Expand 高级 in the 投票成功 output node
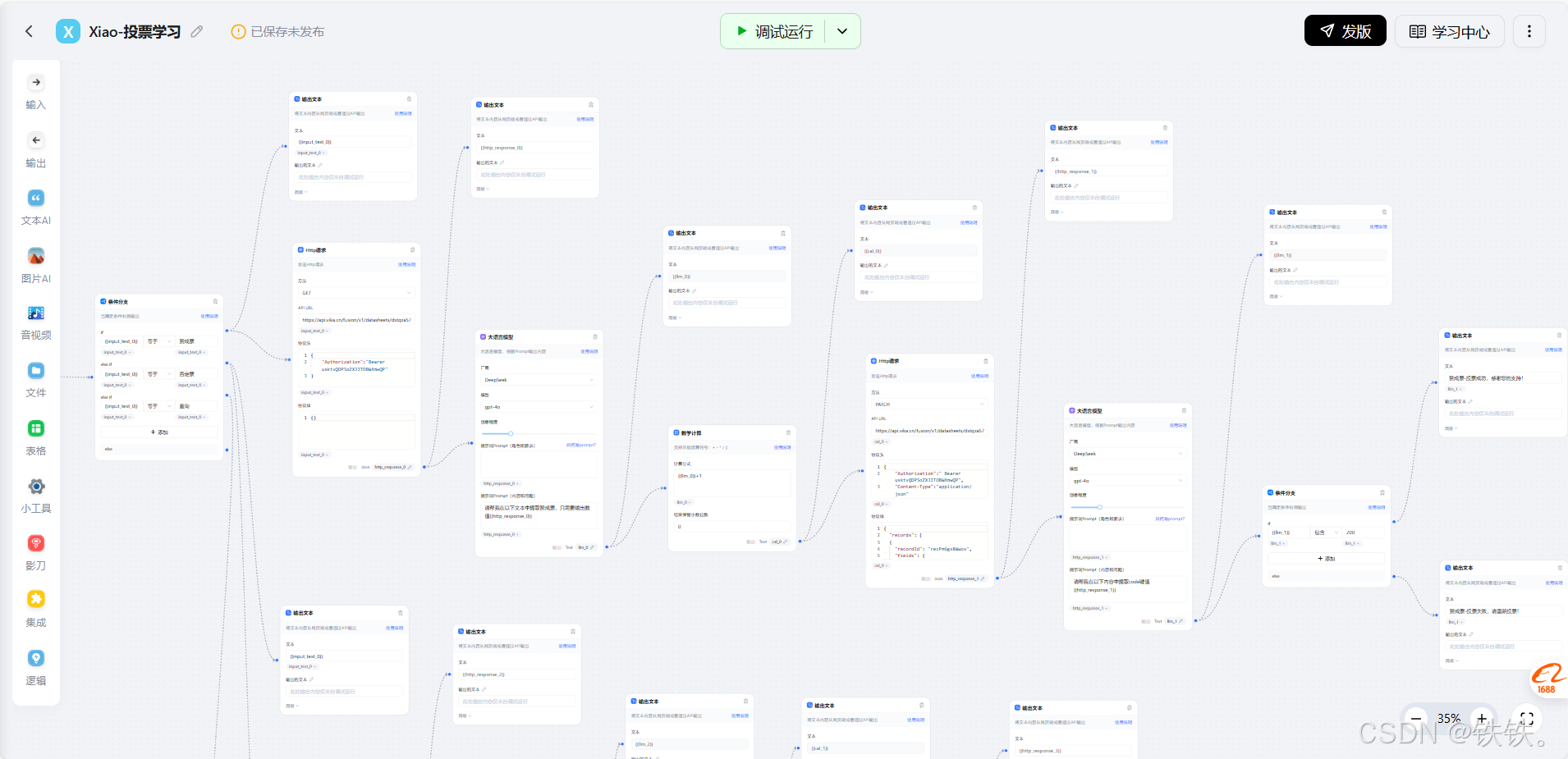 click(x=1451, y=428)
